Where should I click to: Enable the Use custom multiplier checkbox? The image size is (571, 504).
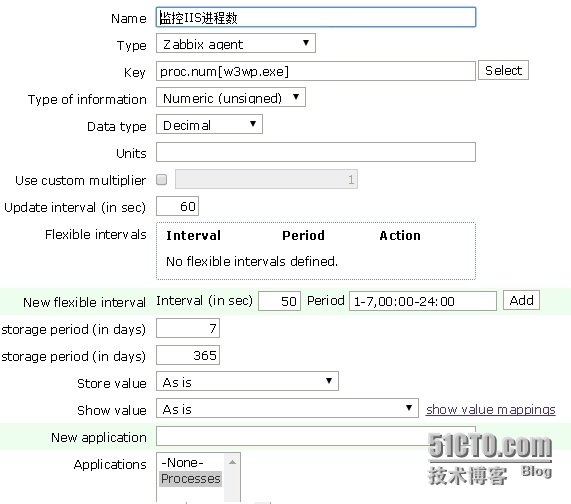(162, 180)
